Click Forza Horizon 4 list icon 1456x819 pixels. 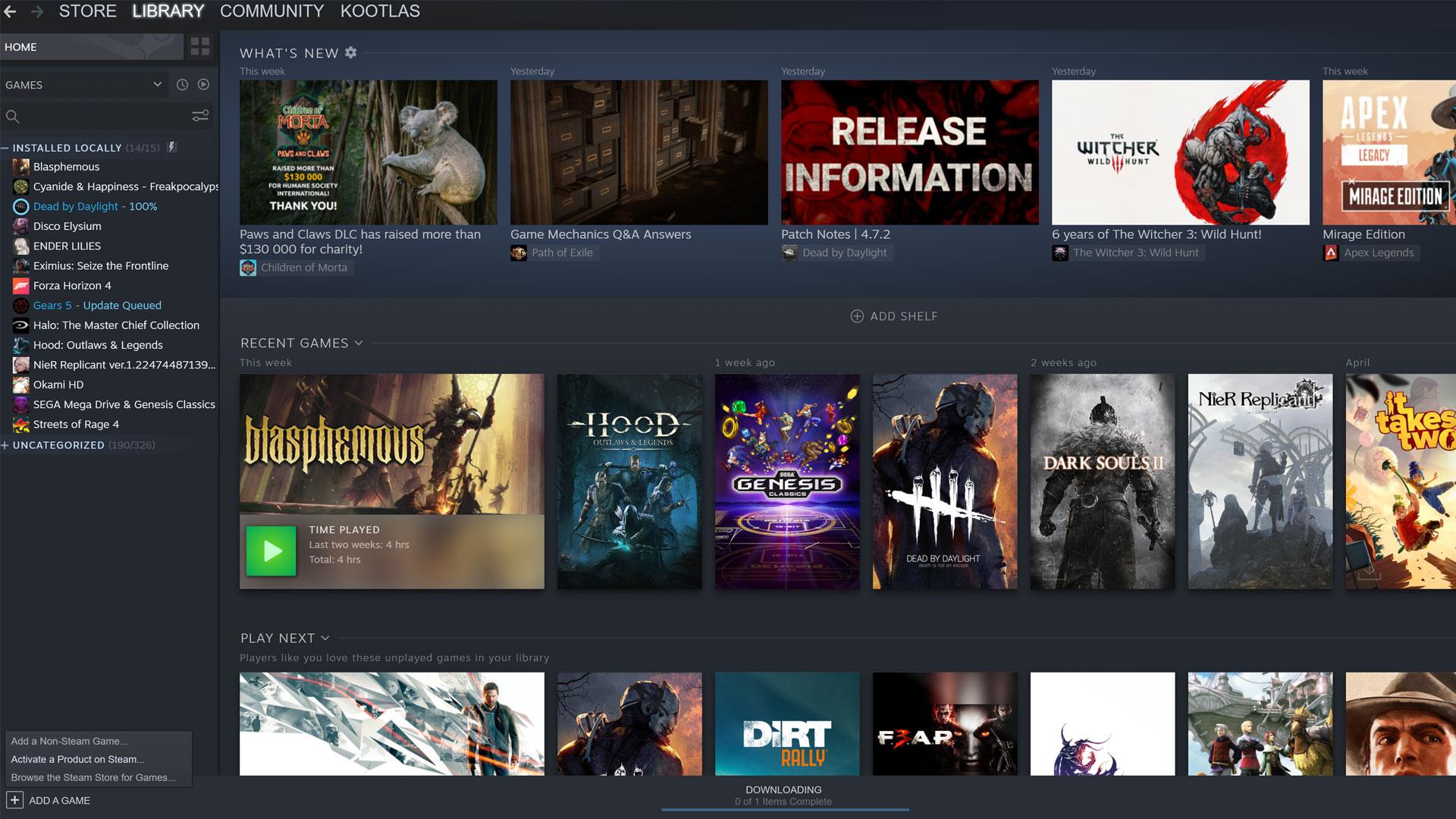[21, 286]
